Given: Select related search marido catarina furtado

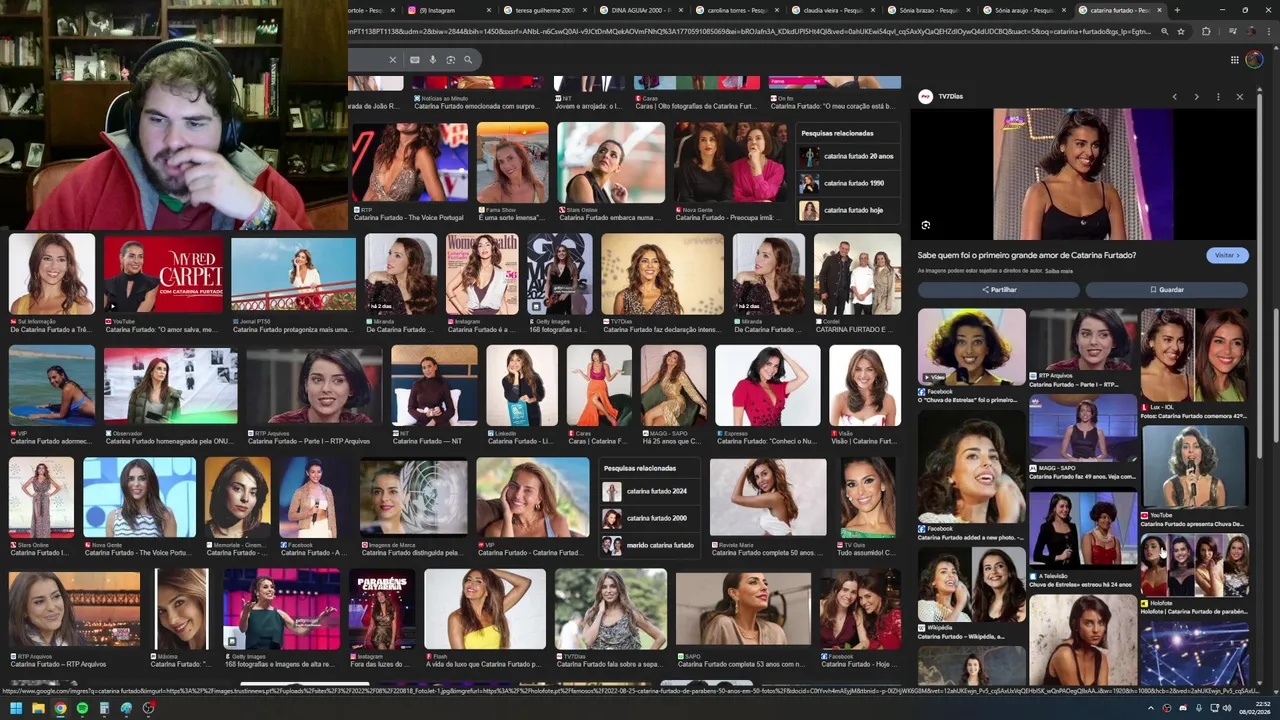Looking at the screenshot, I should click(x=651, y=546).
